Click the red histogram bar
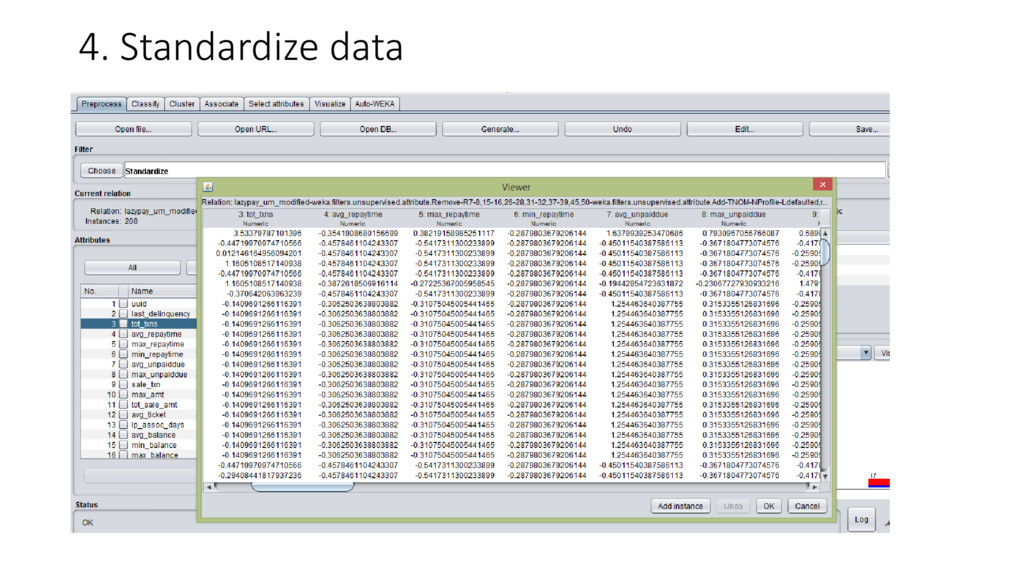The width and height of the screenshot is (1024, 576). (x=879, y=482)
